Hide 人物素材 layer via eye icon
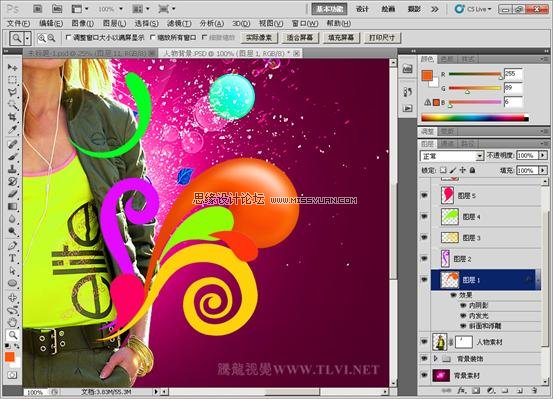 424,341
